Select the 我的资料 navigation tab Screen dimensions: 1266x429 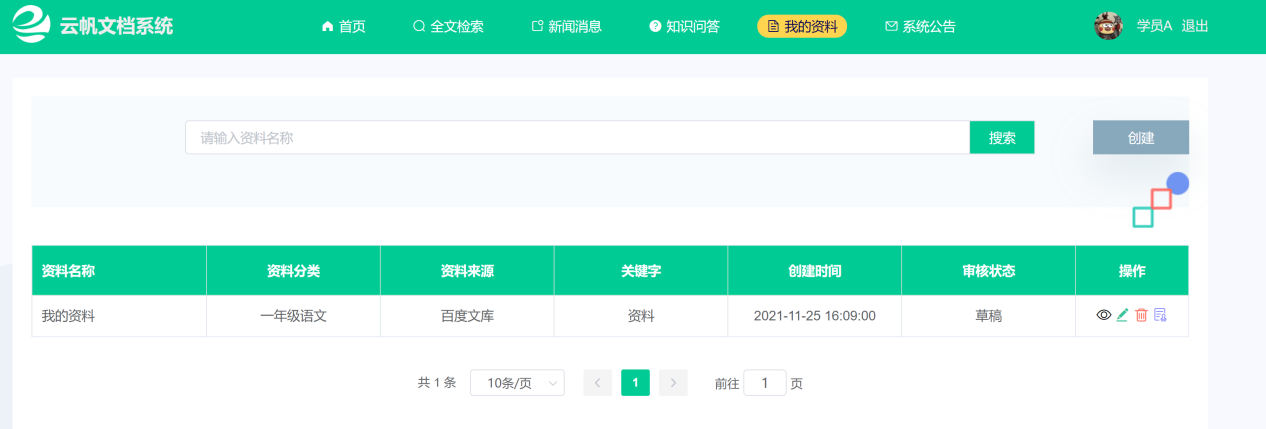(802, 27)
